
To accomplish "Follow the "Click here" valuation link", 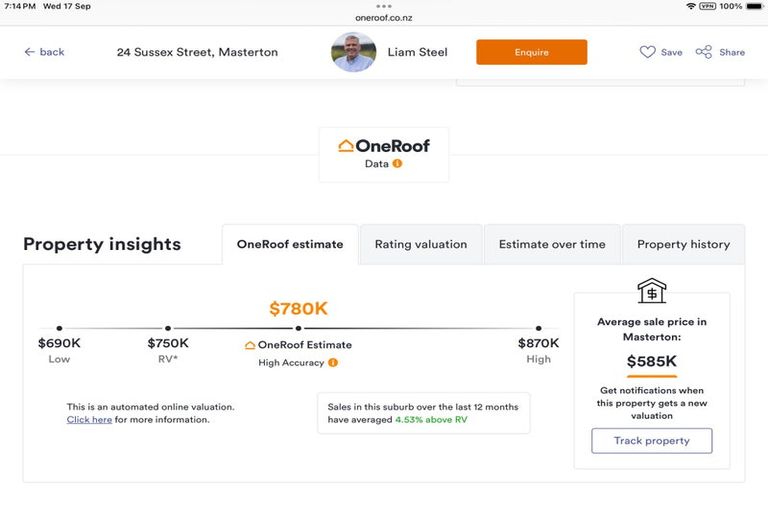I will [x=89, y=420].
